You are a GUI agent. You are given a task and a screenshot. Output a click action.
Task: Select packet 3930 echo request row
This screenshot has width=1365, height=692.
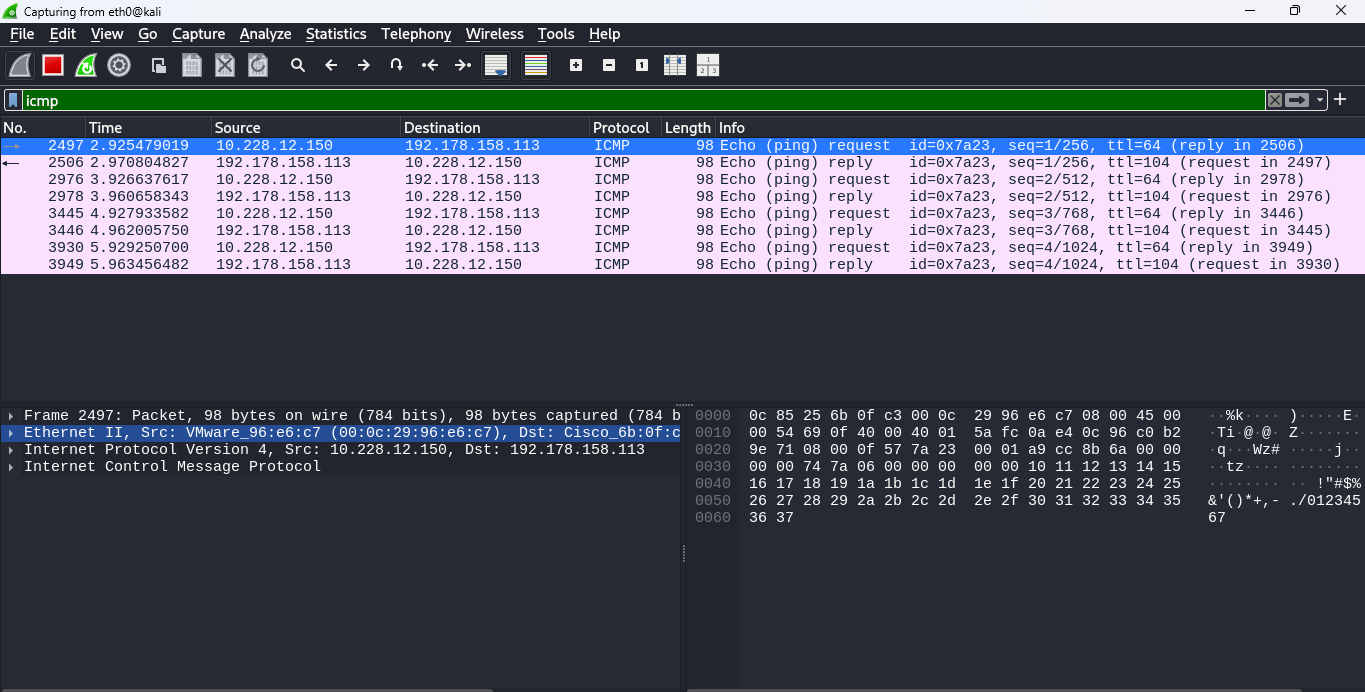click(682, 247)
